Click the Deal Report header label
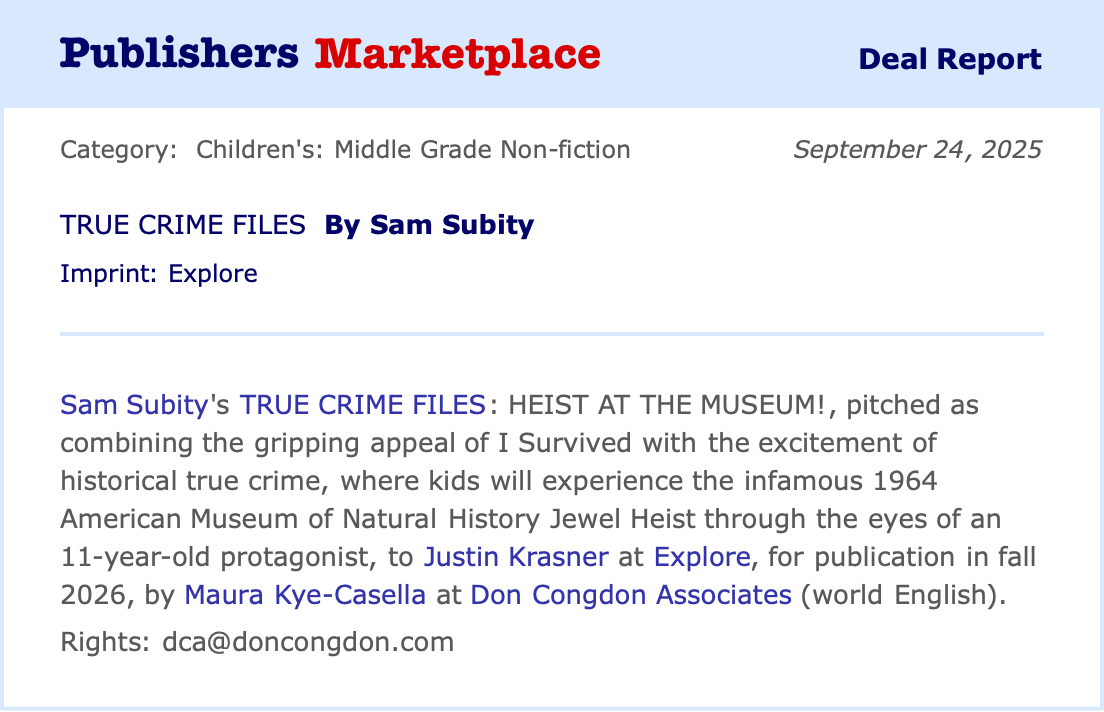This screenshot has height=712, width=1104. coord(949,59)
